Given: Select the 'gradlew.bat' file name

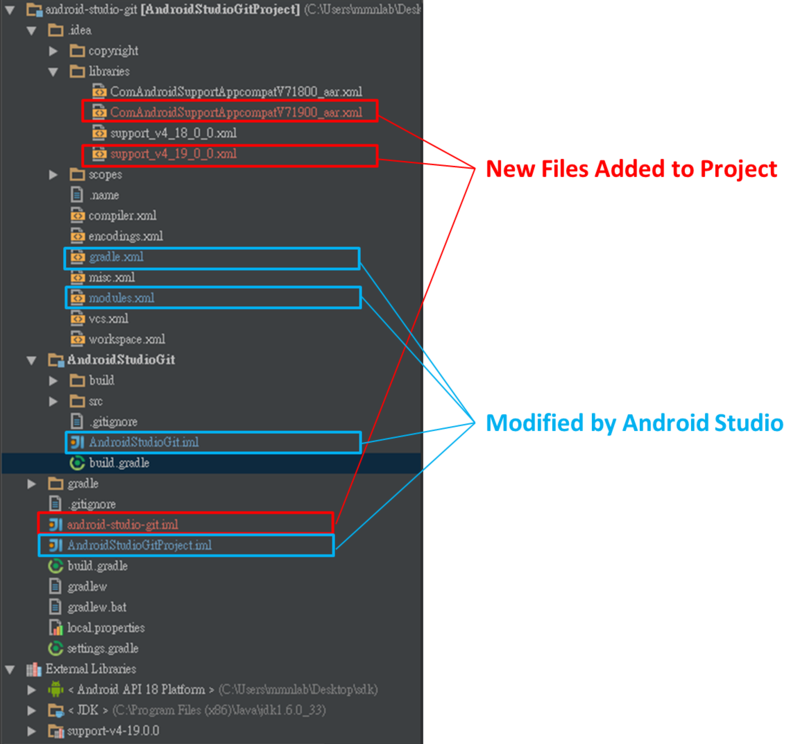Looking at the screenshot, I should pos(97,607).
